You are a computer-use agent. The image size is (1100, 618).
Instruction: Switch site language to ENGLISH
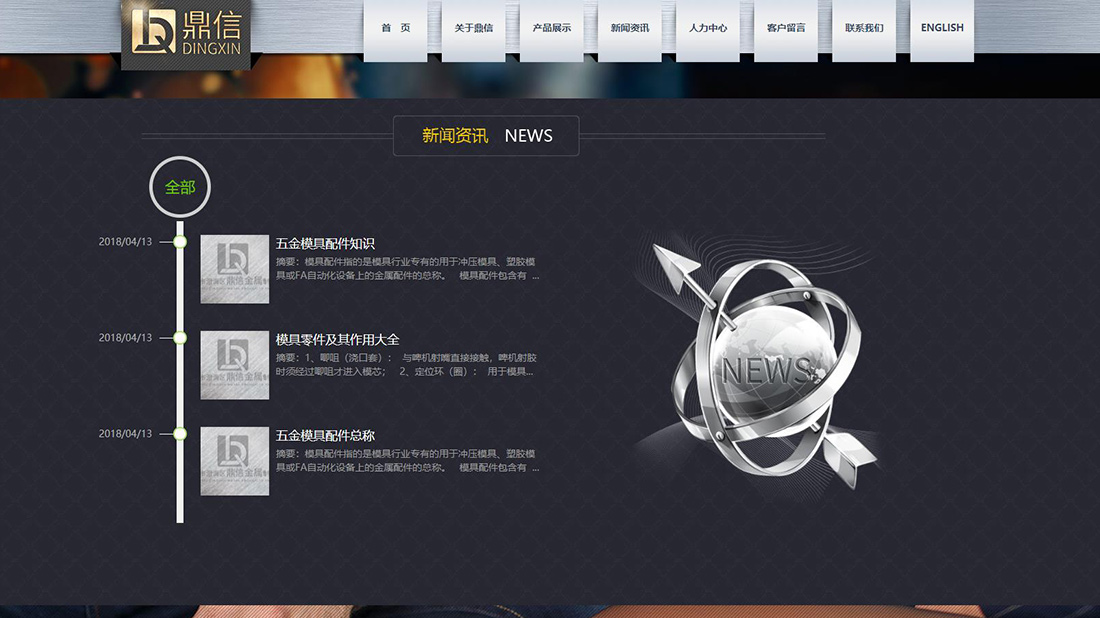pos(941,28)
